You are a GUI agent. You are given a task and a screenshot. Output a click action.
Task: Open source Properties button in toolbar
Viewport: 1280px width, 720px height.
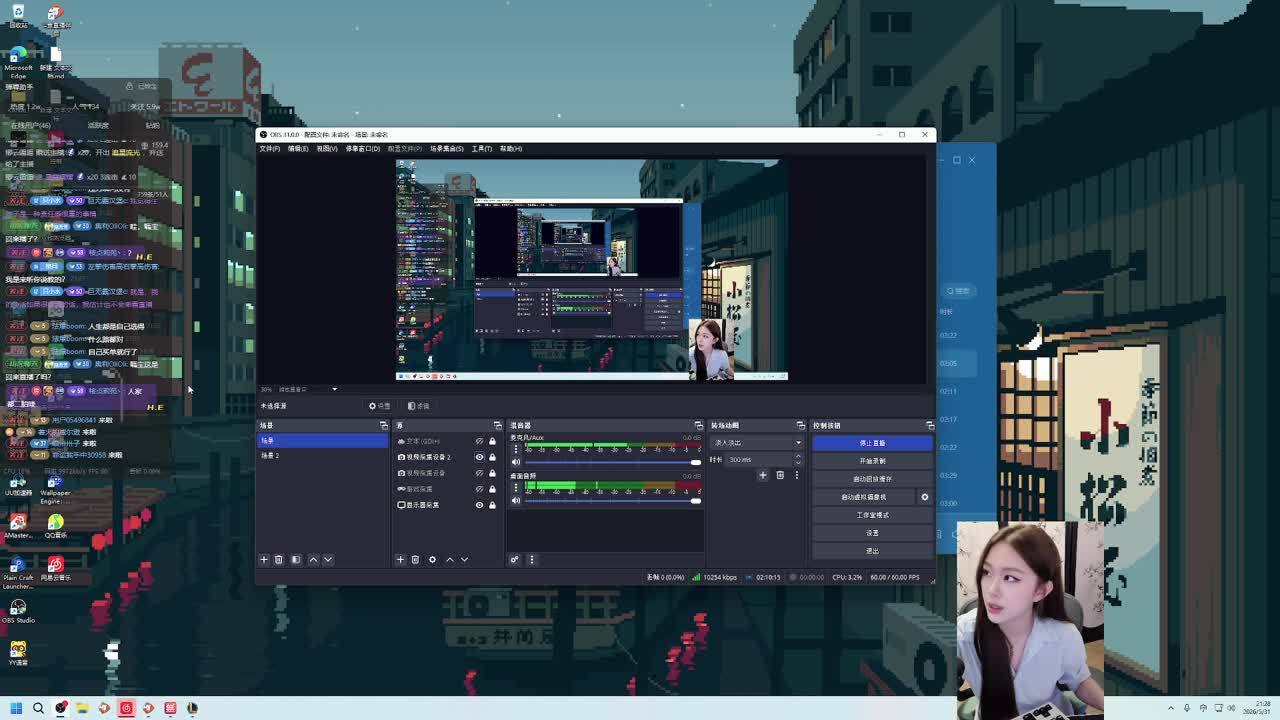click(x=380, y=406)
